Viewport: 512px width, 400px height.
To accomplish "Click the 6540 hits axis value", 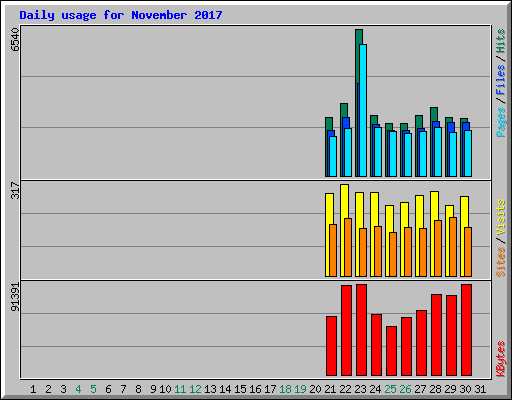I will coord(15,40).
